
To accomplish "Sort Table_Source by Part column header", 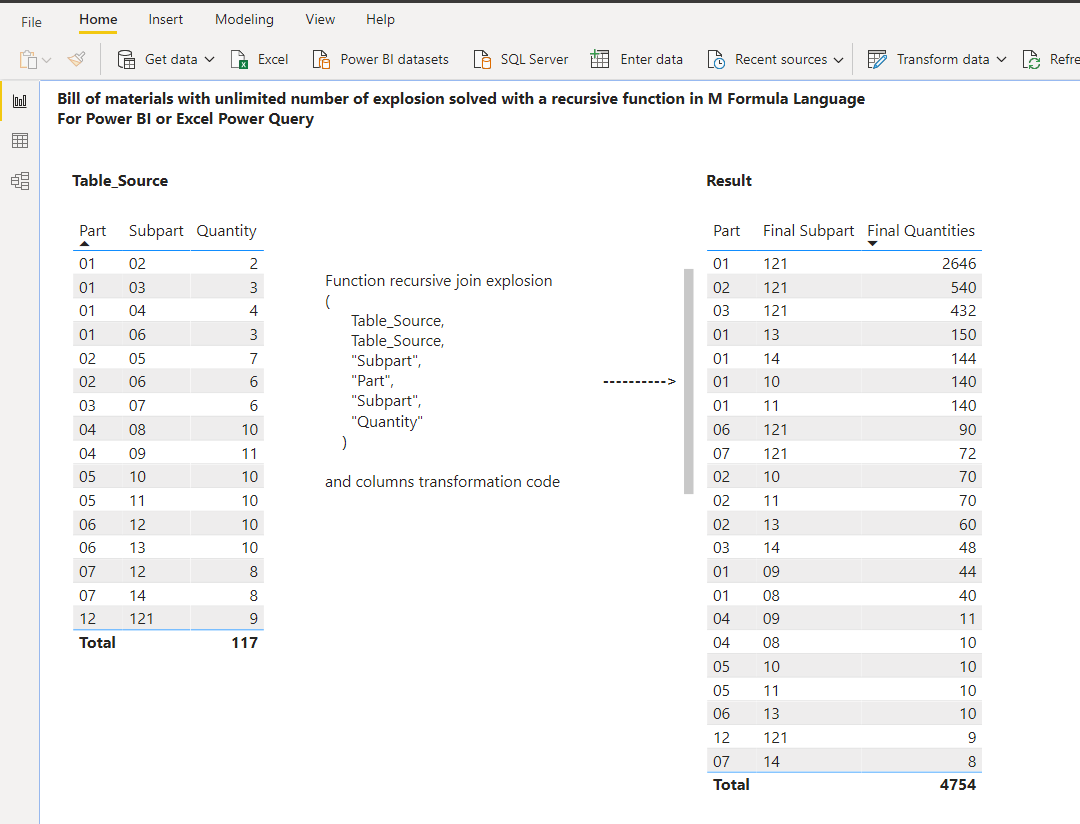I will click(93, 231).
